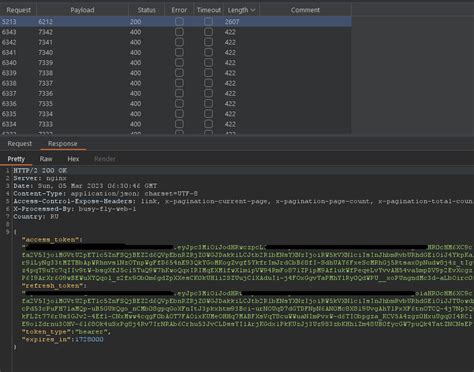The width and height of the screenshot is (474, 372).
Task: Select request 6343 cell
Action: 9,32
